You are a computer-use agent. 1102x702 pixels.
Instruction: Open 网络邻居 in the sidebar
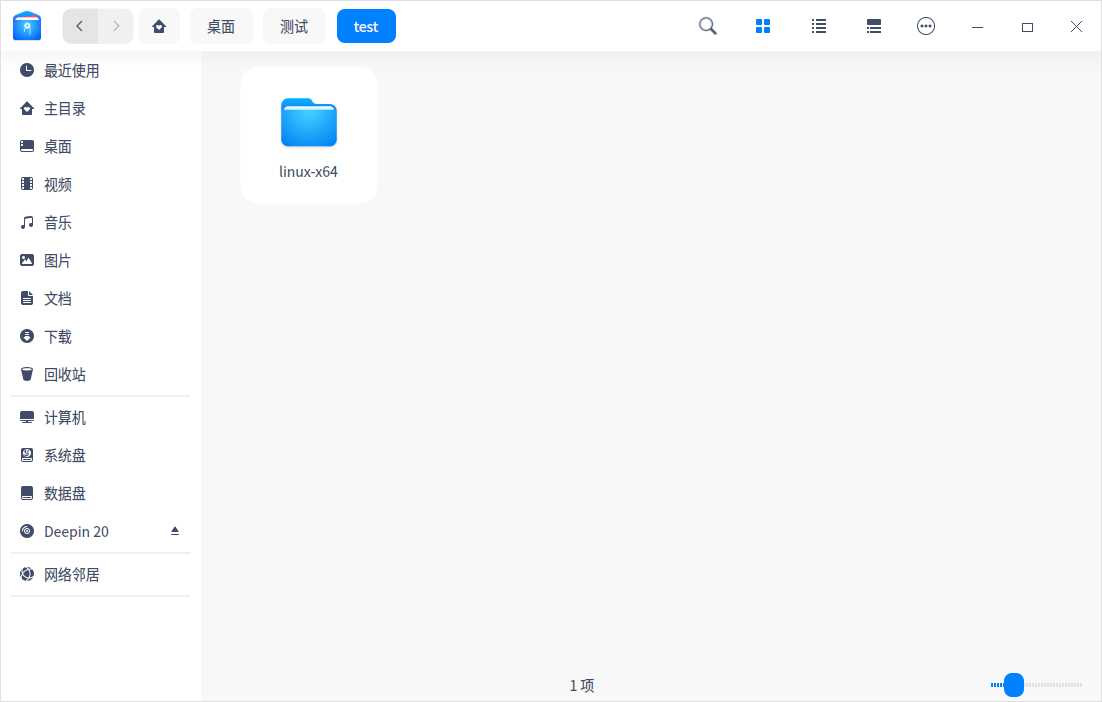[101, 574]
